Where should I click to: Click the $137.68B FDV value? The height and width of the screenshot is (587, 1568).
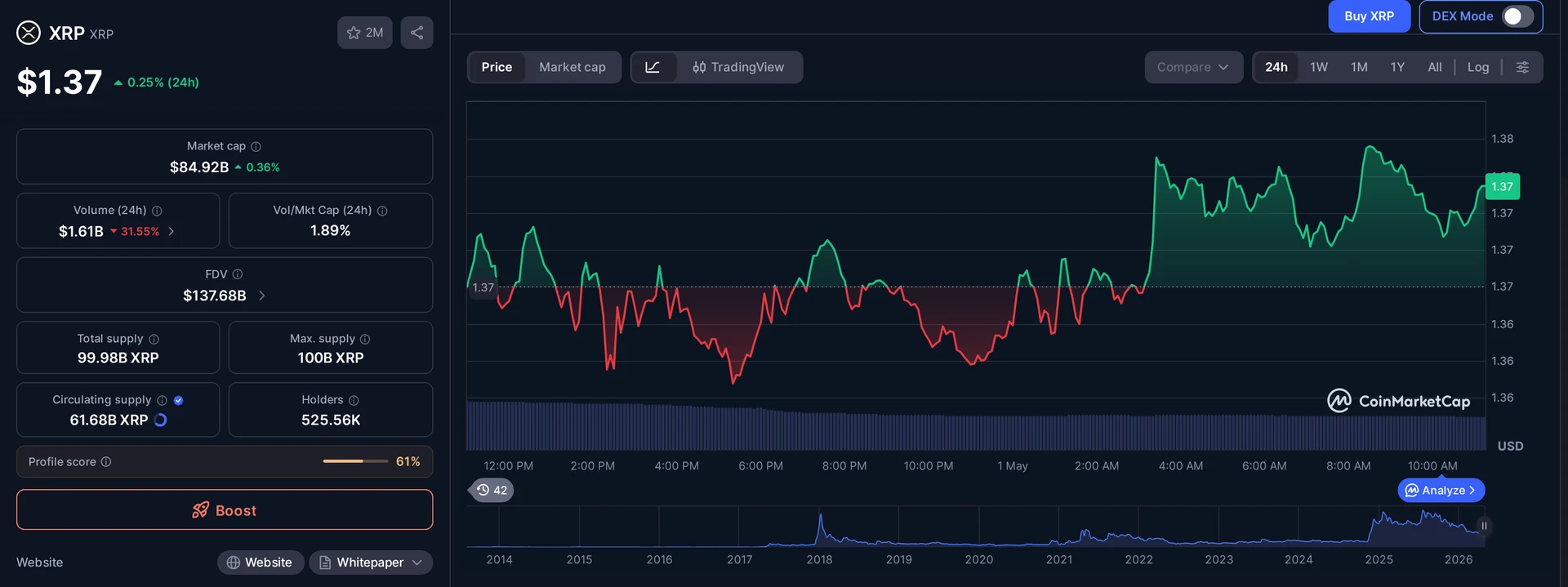click(x=215, y=296)
